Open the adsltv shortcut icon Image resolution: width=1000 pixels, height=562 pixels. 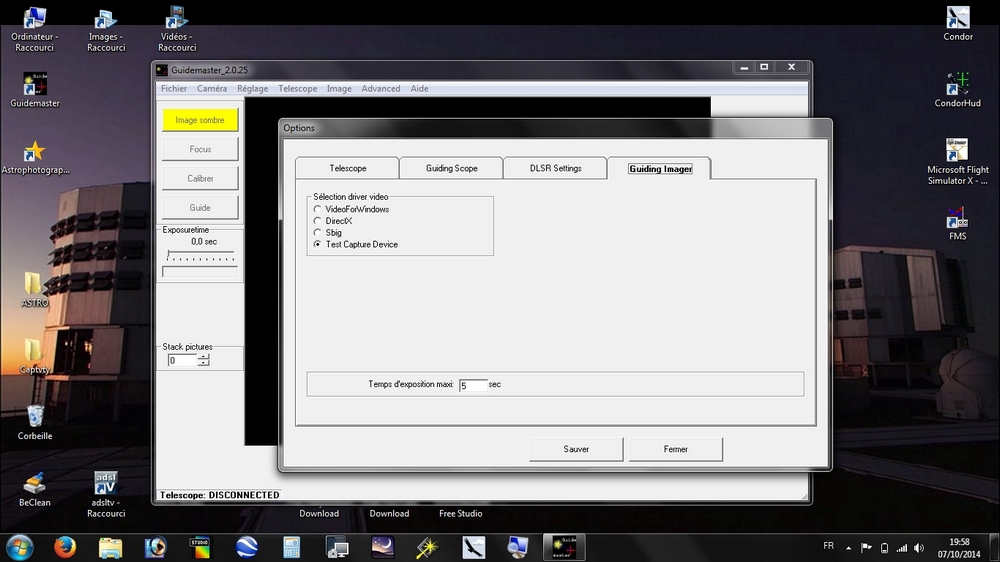click(106, 494)
